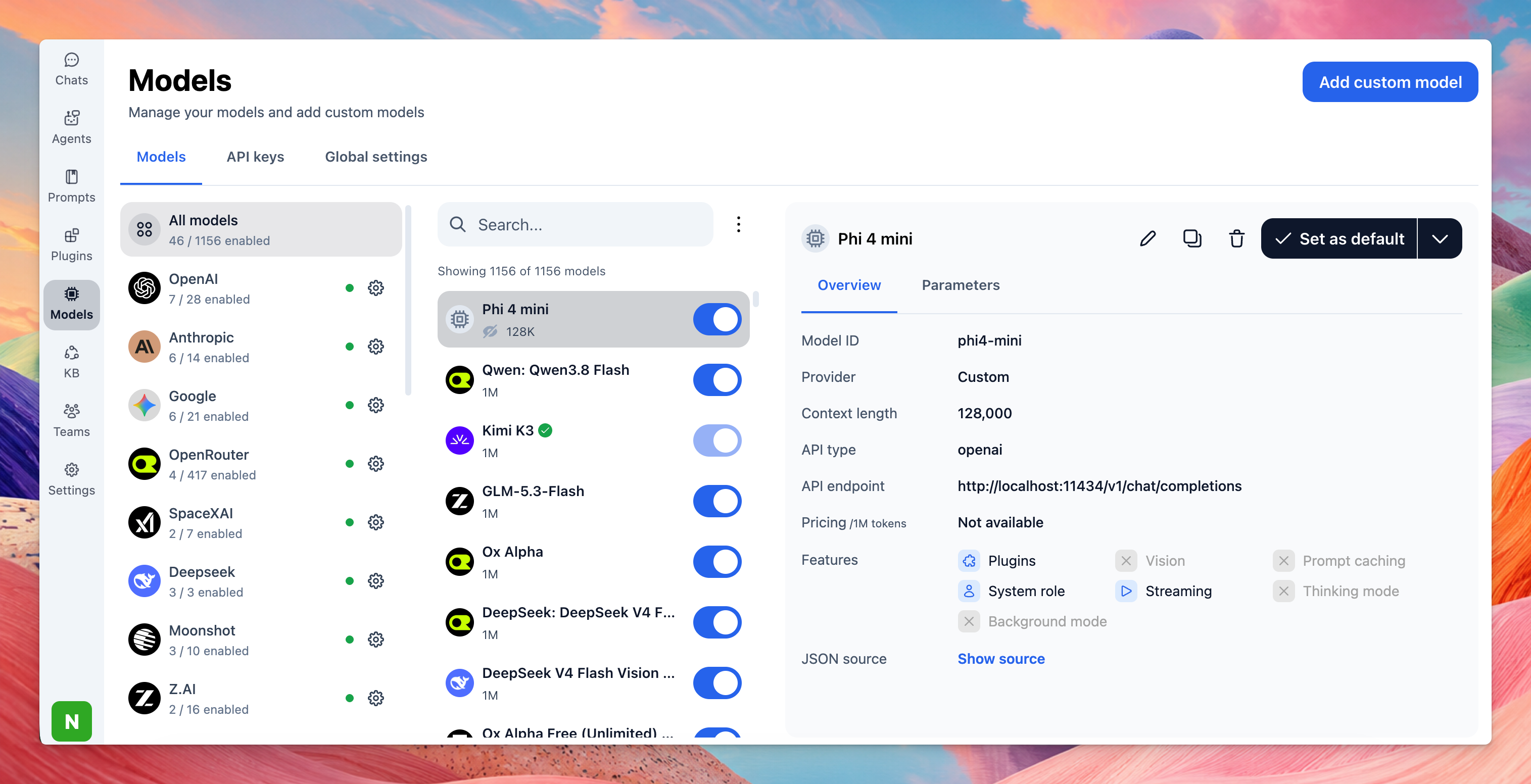Viewport: 1531px width, 784px height.
Task: Expand the Set as default dropdown arrow
Action: (1440, 238)
